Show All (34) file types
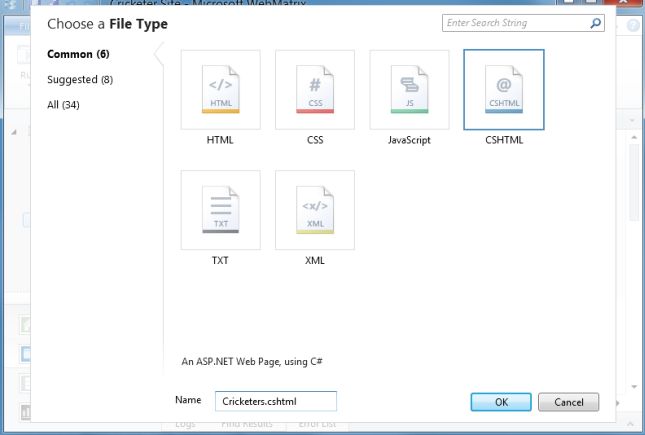645x435 pixels. (63, 105)
